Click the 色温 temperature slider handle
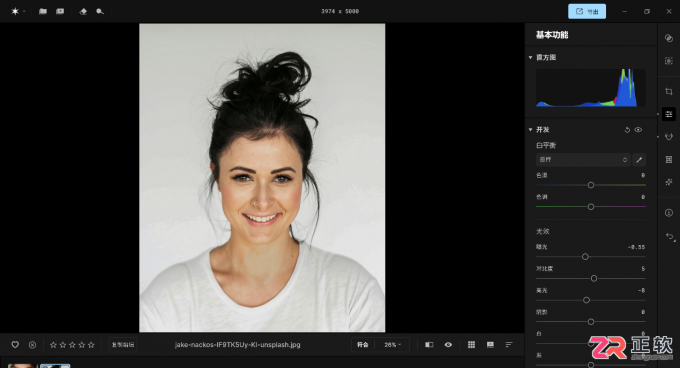This screenshot has width=680, height=368. 591,185
